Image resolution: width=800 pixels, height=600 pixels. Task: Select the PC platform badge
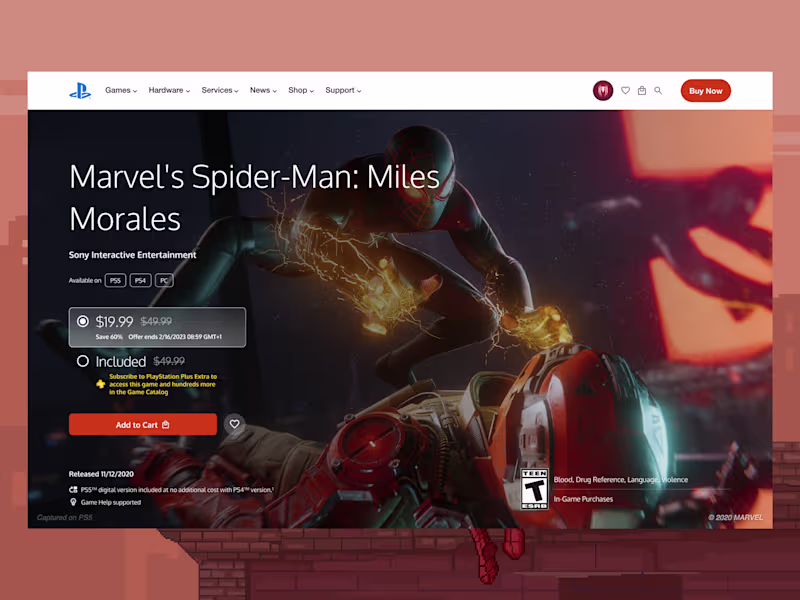click(164, 280)
